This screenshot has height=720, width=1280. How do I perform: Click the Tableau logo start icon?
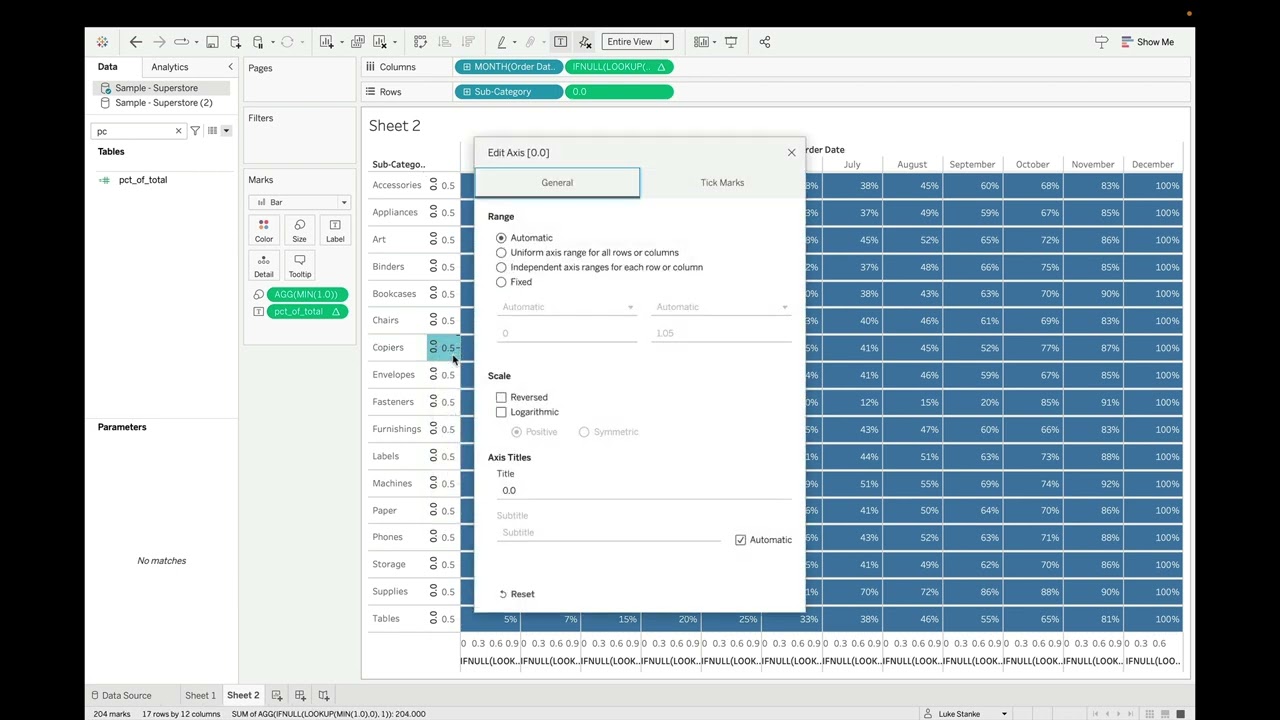pos(102,42)
